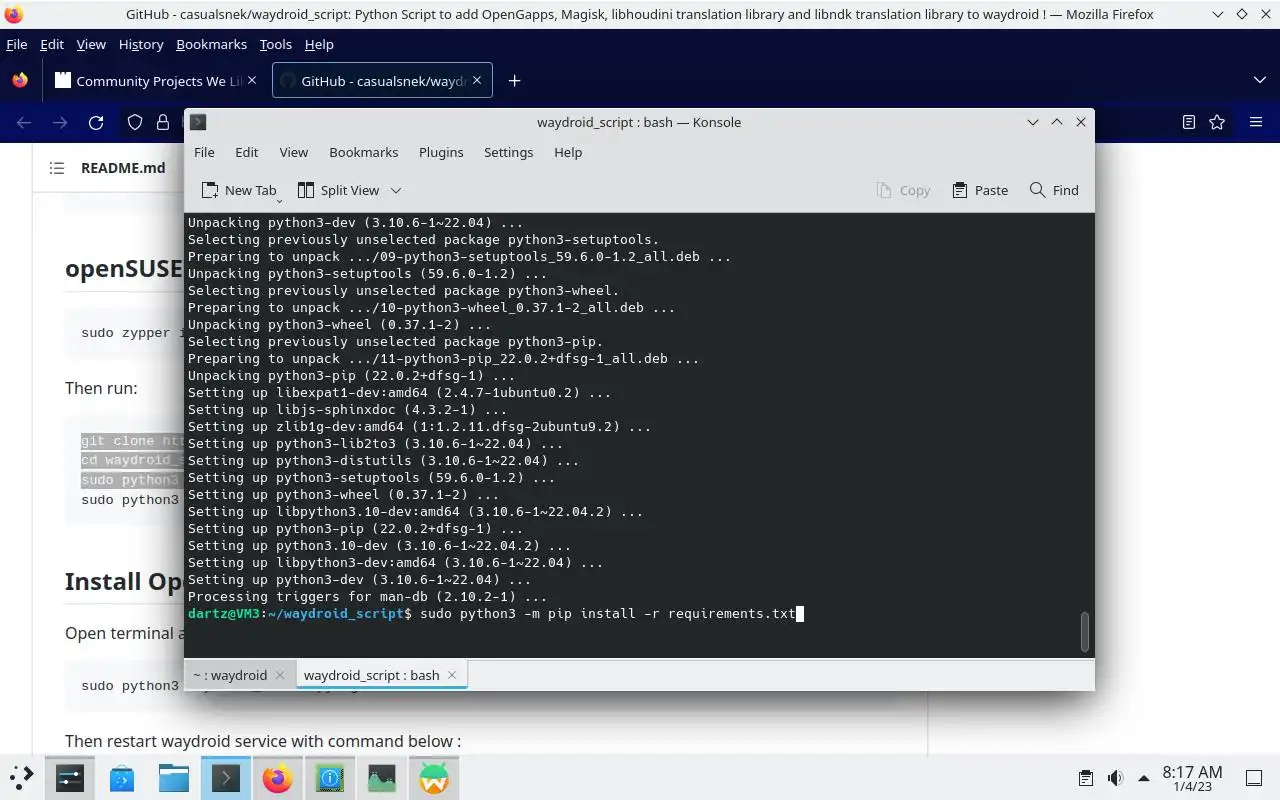Screen dimensions: 1280x800
Task: Open README outline list icon
Action: (57, 168)
